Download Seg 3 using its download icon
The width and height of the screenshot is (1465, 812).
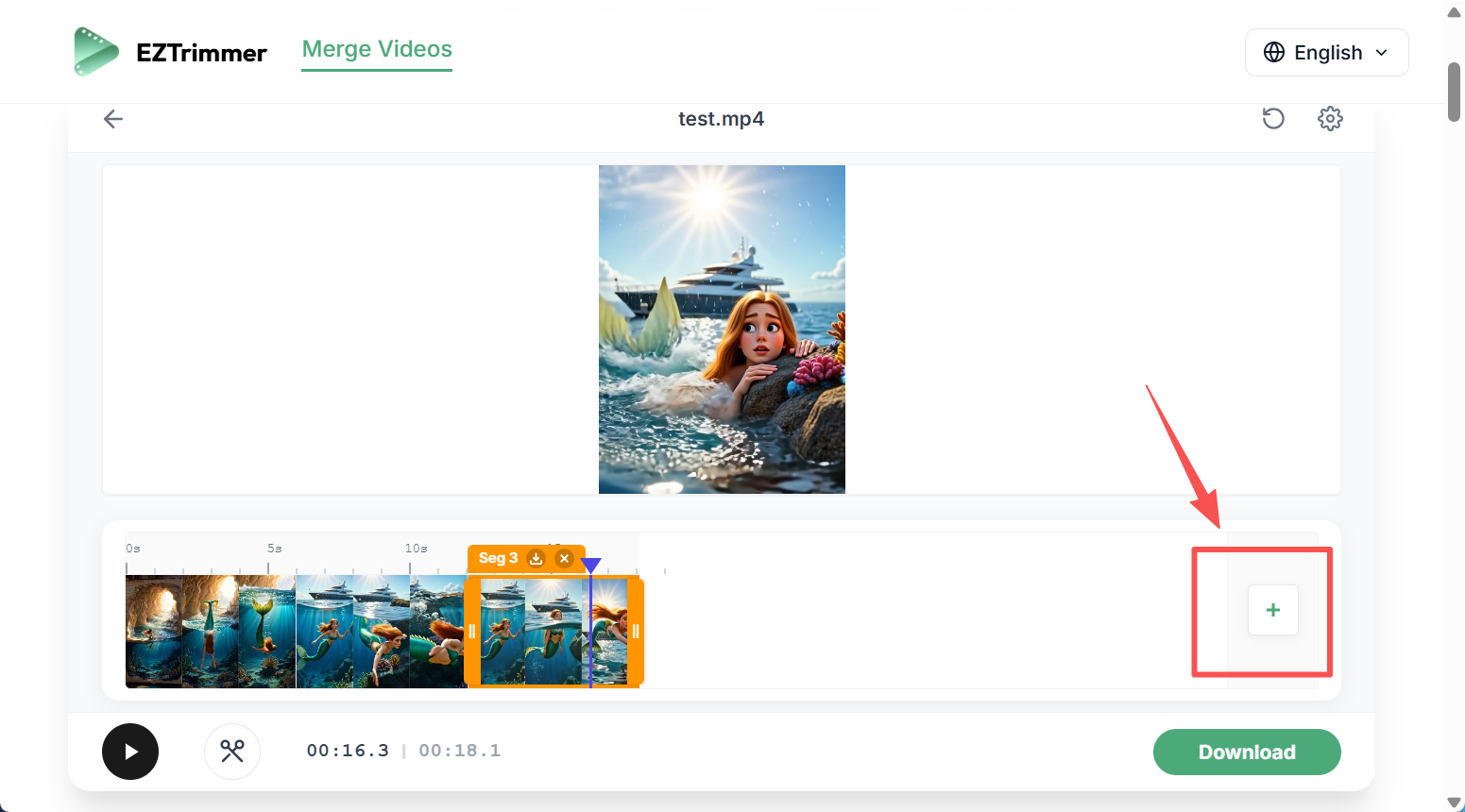pyautogui.click(x=536, y=558)
